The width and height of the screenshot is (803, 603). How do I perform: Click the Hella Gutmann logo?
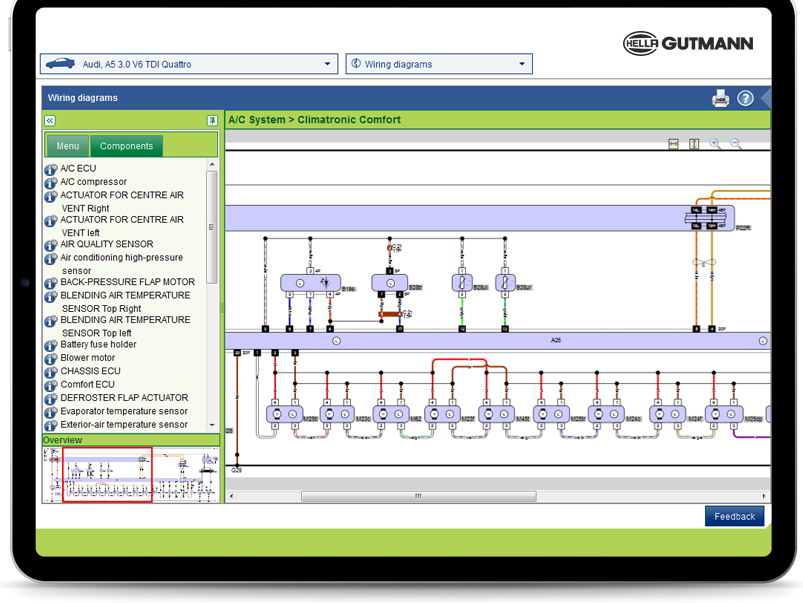688,44
